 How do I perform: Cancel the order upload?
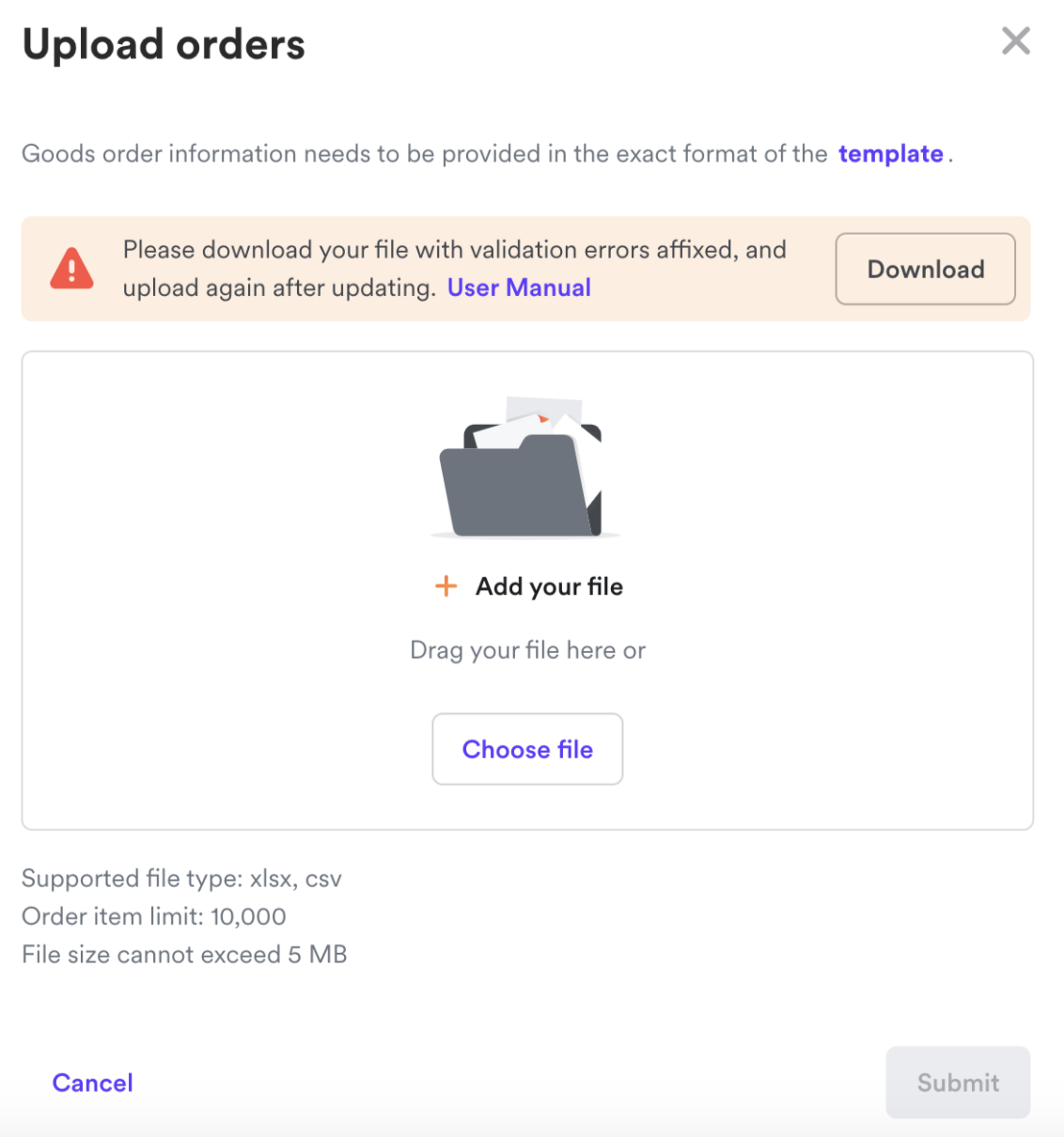point(93,1082)
